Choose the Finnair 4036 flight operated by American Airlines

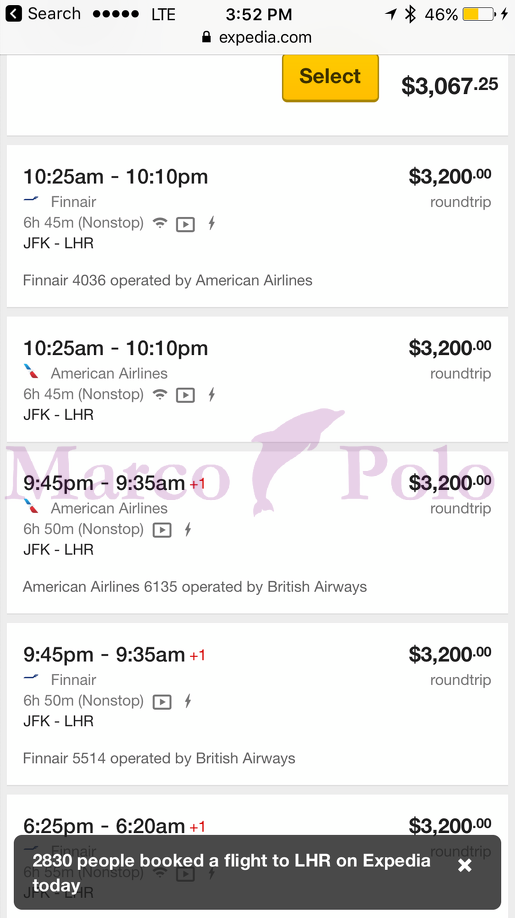tap(258, 226)
